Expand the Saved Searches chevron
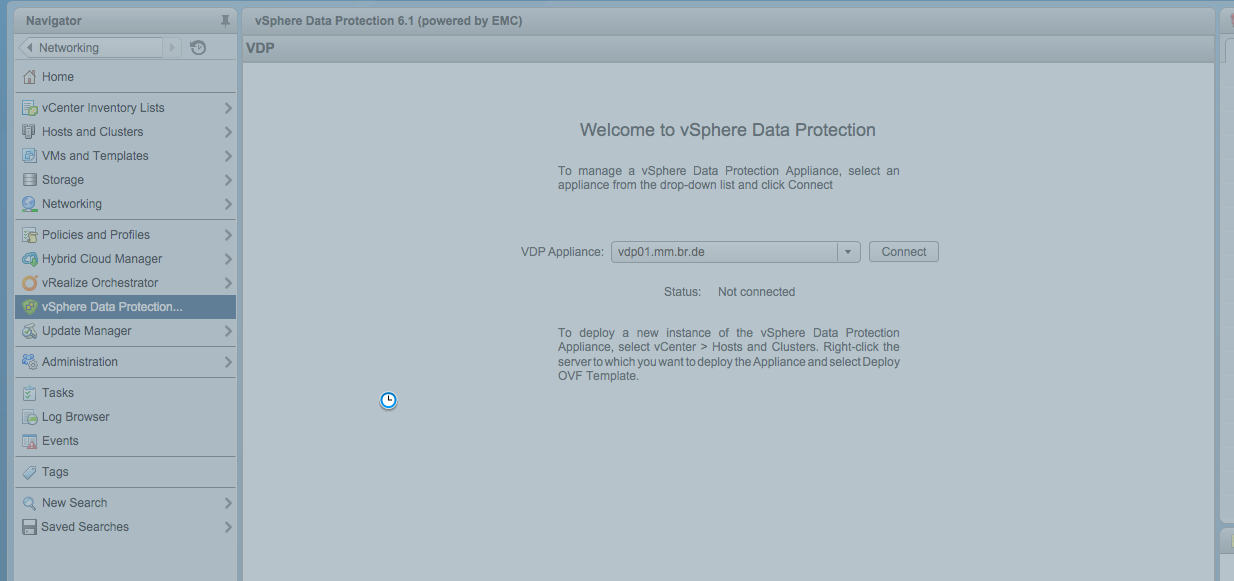1234x581 pixels. tap(228, 527)
